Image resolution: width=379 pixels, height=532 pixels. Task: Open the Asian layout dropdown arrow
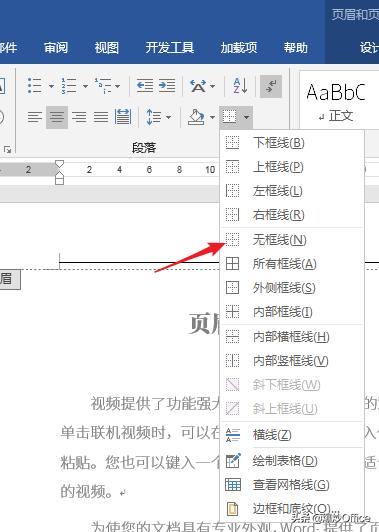pos(212,86)
